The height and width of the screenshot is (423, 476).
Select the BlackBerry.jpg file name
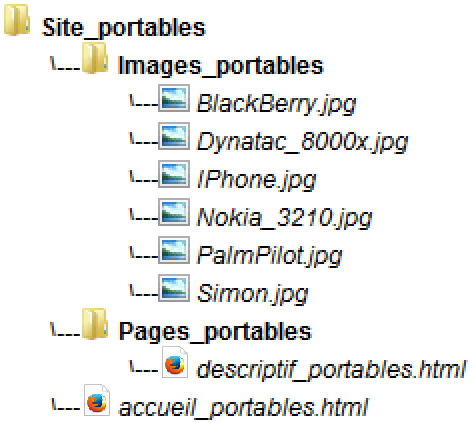[x=276, y=104]
